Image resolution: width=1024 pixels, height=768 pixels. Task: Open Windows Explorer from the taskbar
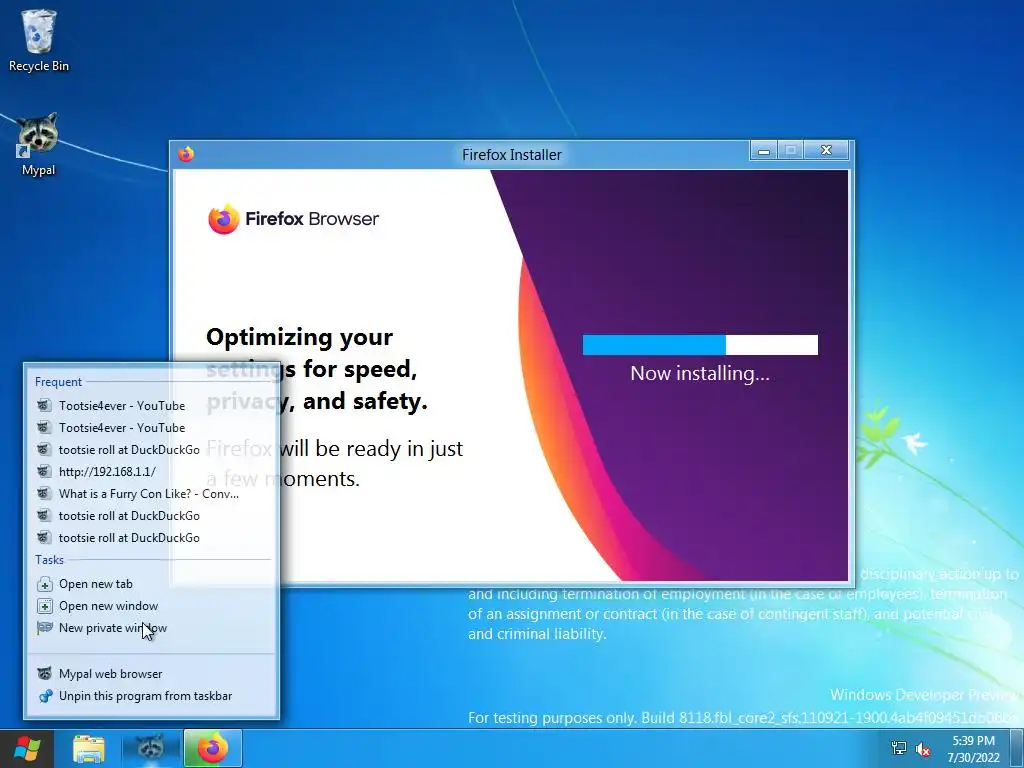[89, 748]
